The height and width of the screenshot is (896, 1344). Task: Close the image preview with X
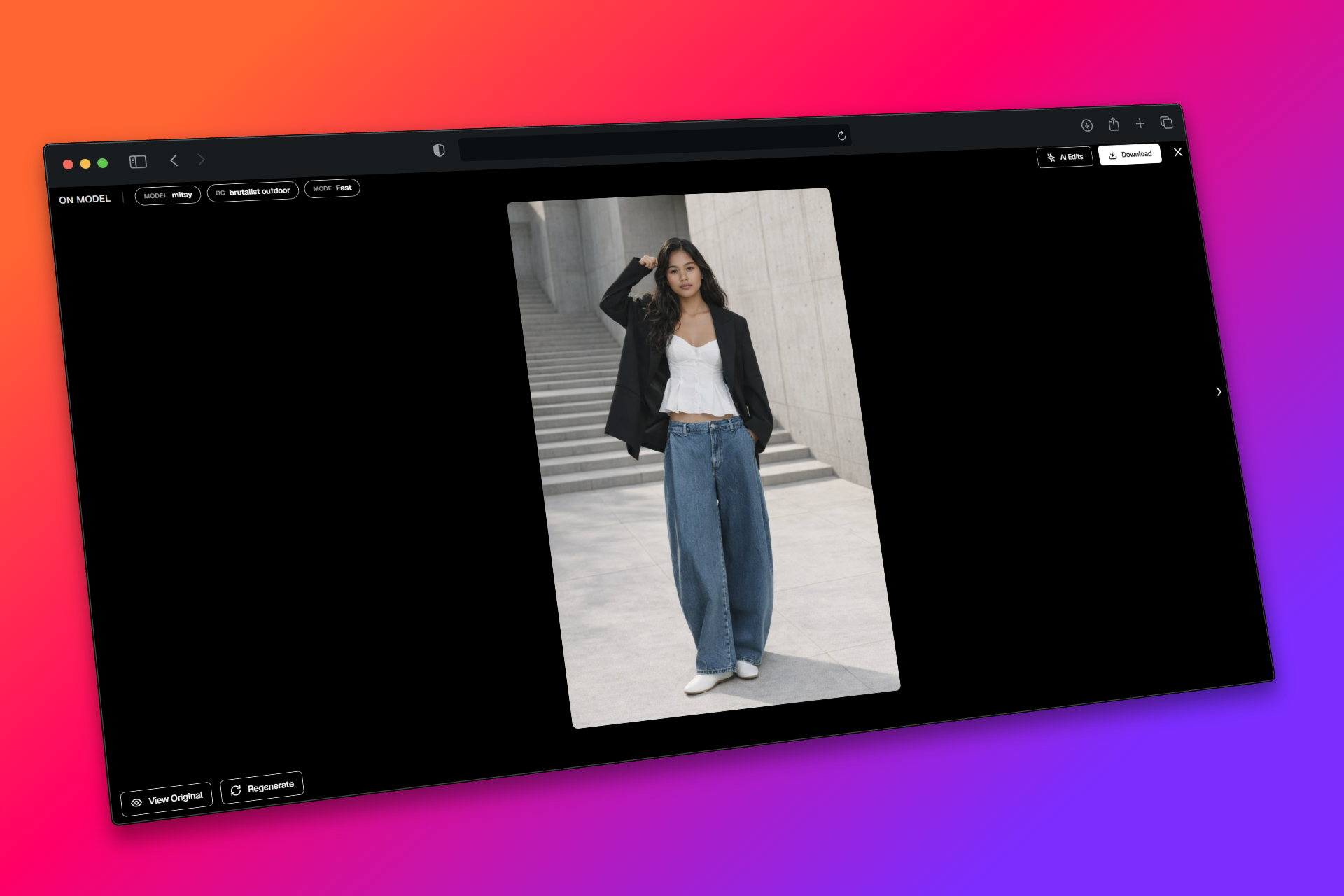point(1178,152)
